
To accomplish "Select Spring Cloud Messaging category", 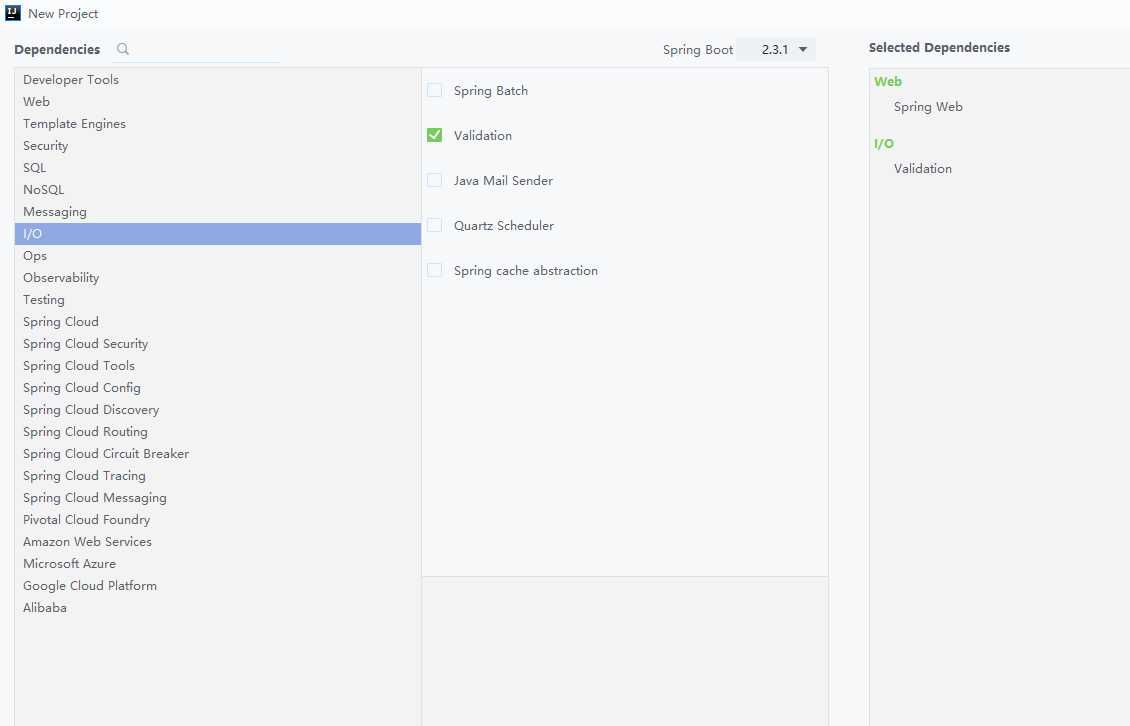I will tap(218, 497).
